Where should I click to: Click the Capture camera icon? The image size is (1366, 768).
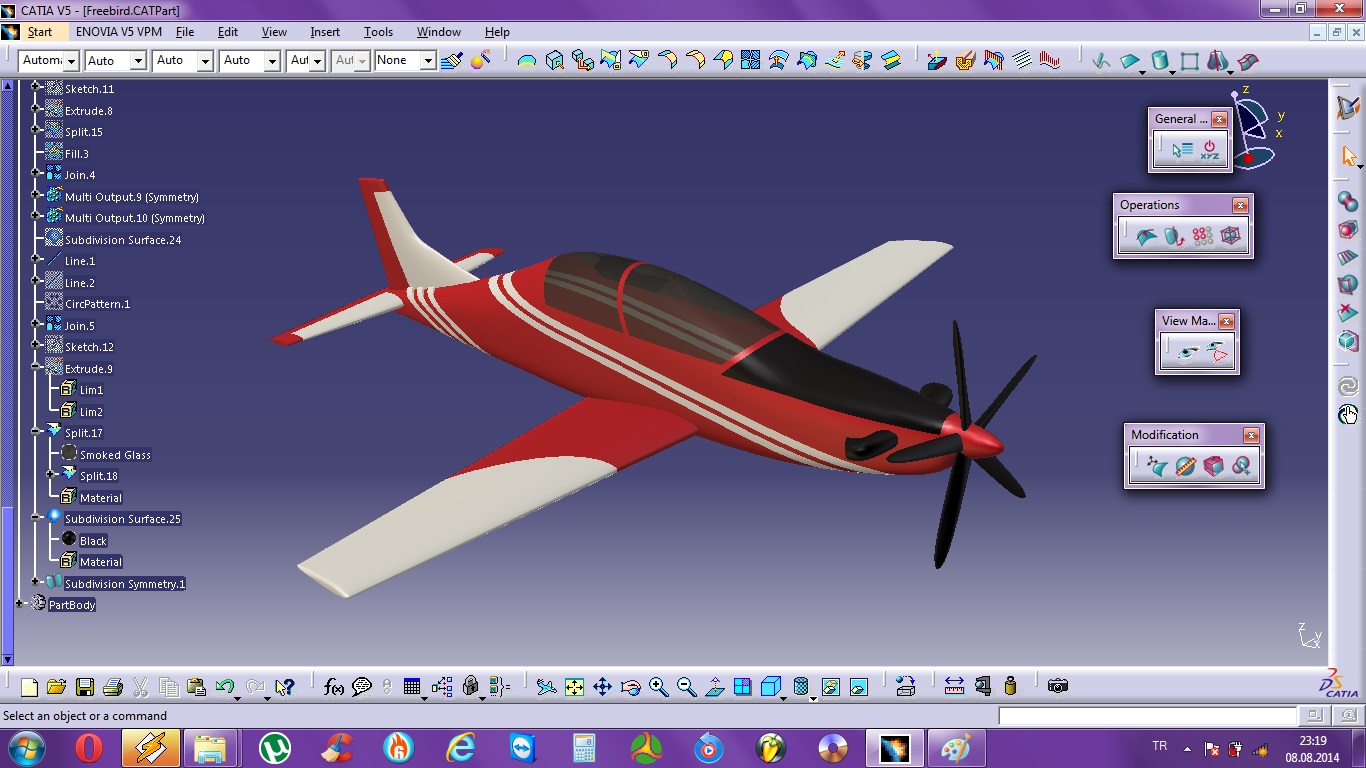[1058, 686]
